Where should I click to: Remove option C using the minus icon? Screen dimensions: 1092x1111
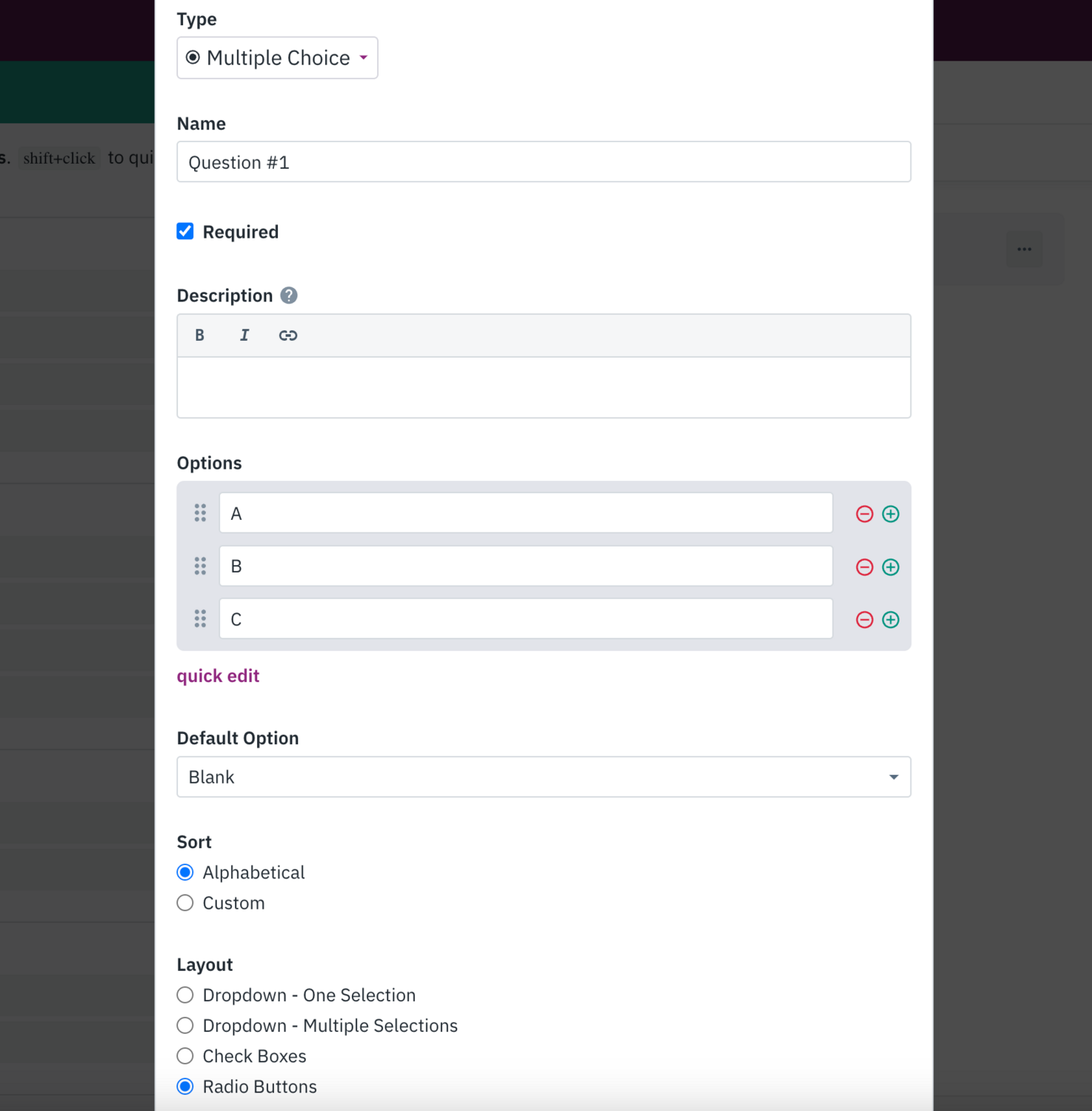click(x=864, y=620)
